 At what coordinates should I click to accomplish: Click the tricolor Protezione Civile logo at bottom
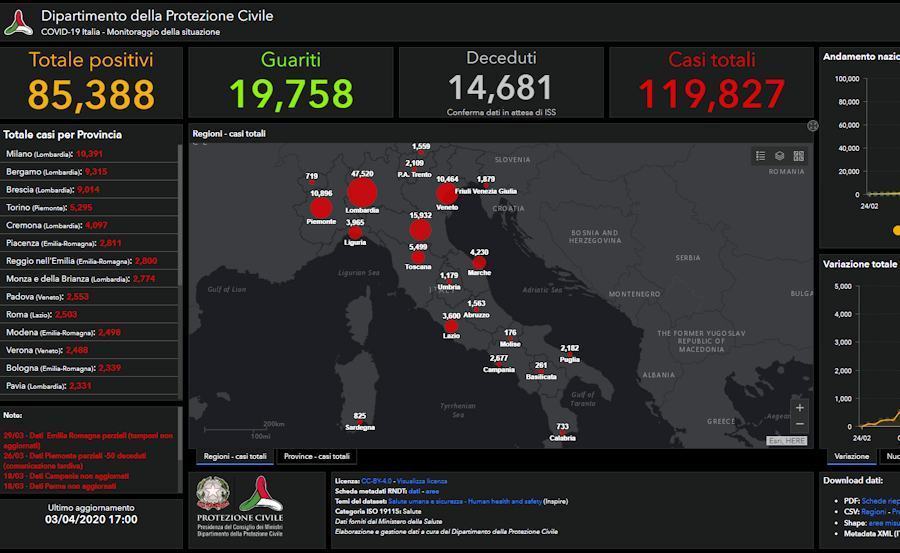point(261,493)
